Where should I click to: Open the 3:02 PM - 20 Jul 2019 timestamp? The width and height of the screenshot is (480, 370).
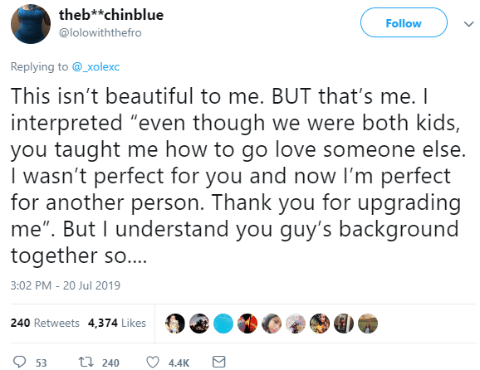click(65, 285)
